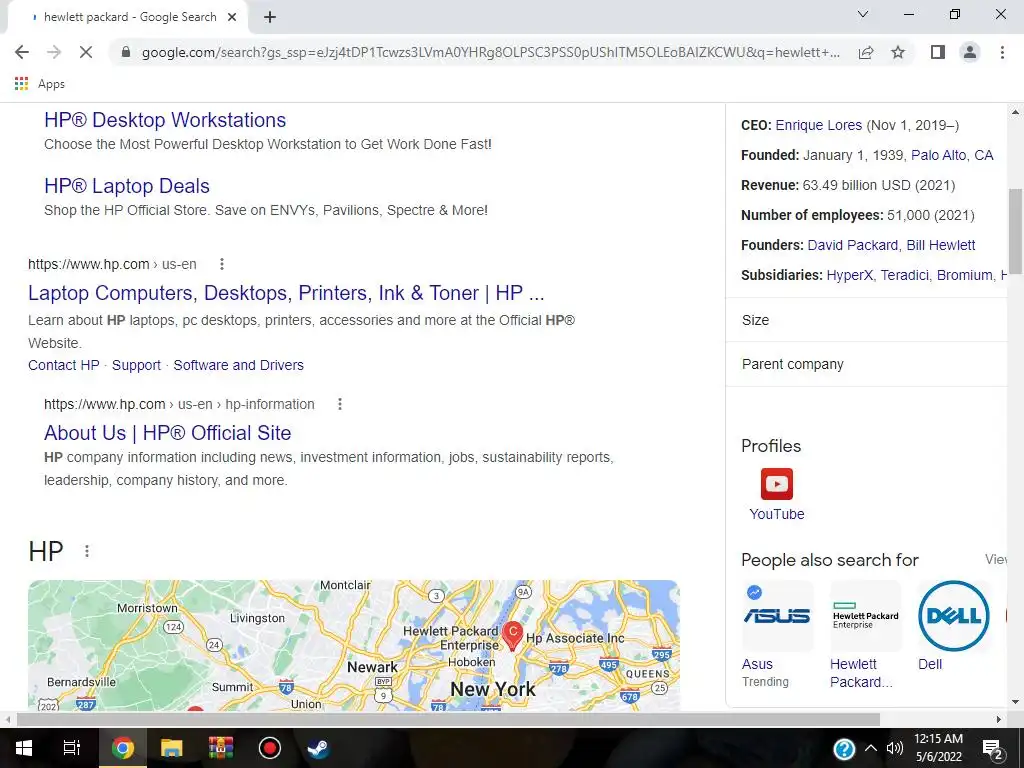Viewport: 1024px width, 768px height.
Task: Expand the Size section
Action: [866, 320]
